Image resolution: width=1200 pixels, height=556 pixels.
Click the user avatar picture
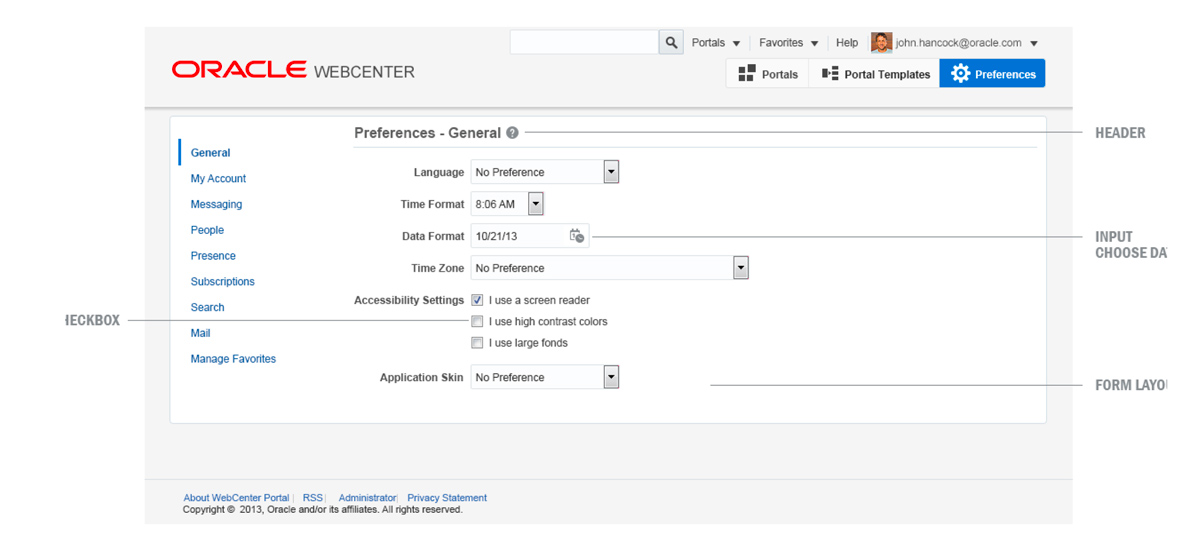click(881, 43)
